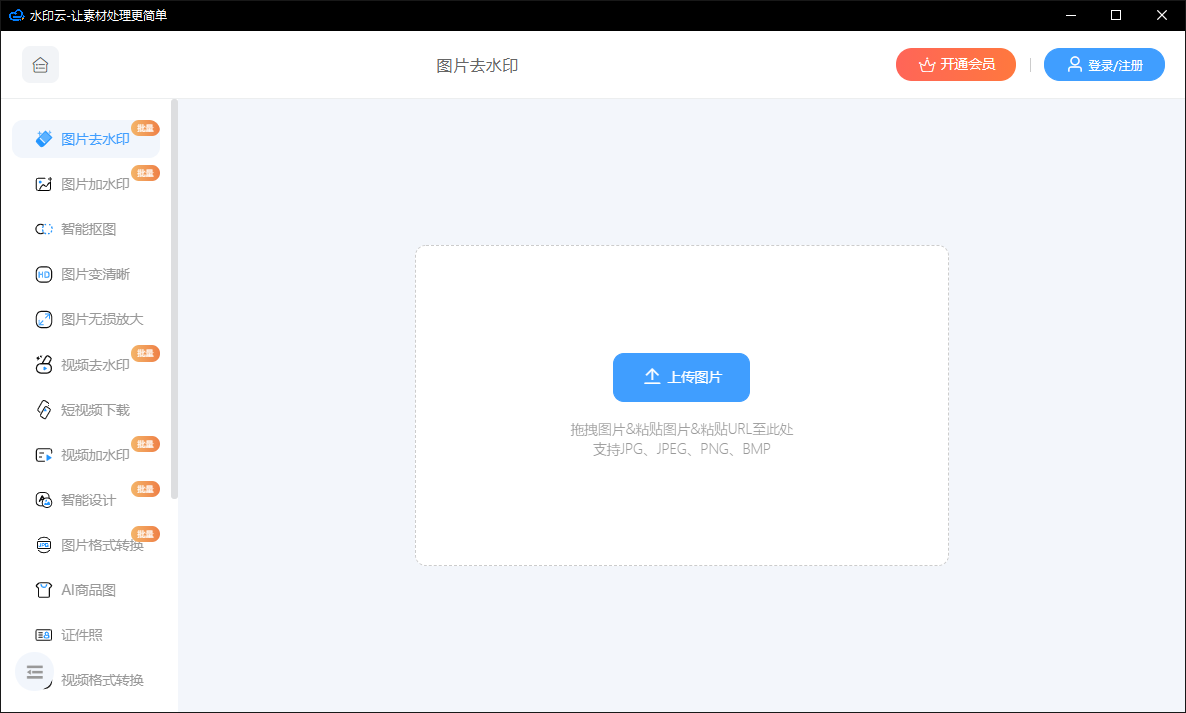Image resolution: width=1186 pixels, height=713 pixels.
Task: Click the home icon button
Action: pos(40,65)
